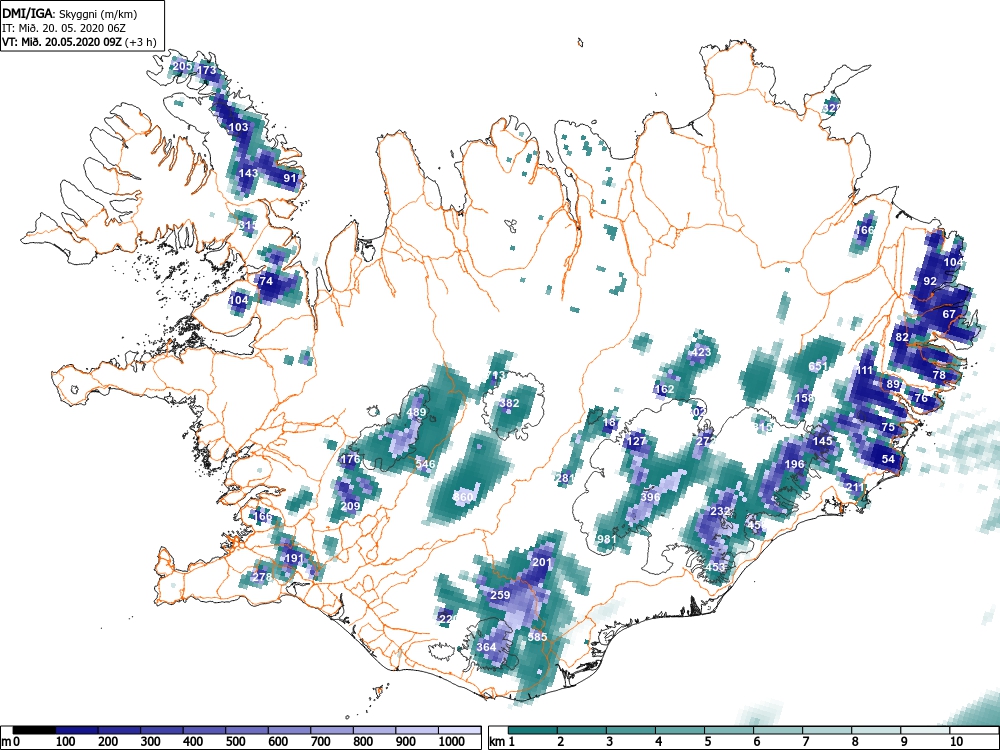This screenshot has height=750, width=1000.
Task: Click the visibility value 651
Action: coord(818,366)
